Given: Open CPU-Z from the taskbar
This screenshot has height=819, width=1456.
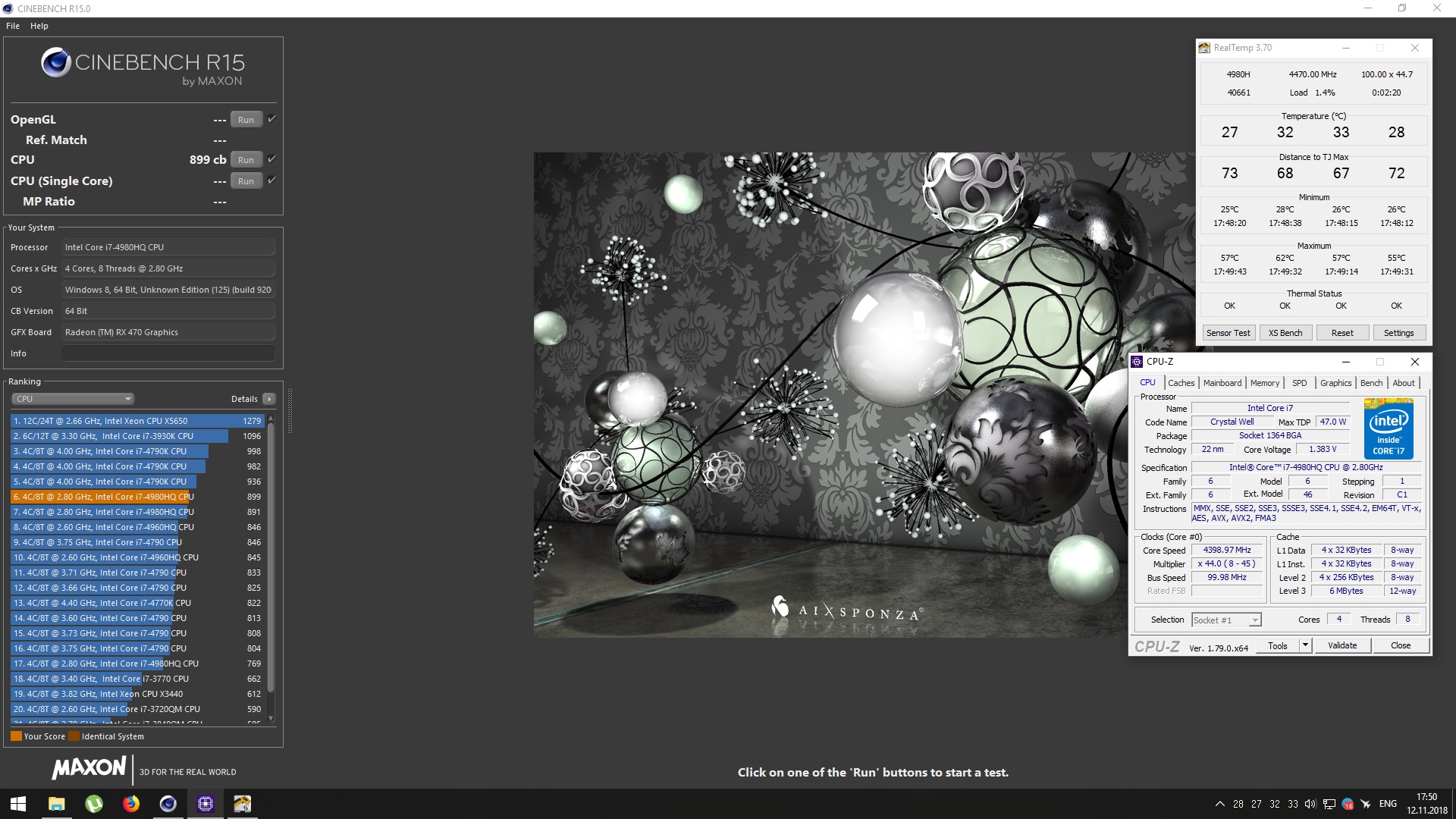Looking at the screenshot, I should coord(206,804).
